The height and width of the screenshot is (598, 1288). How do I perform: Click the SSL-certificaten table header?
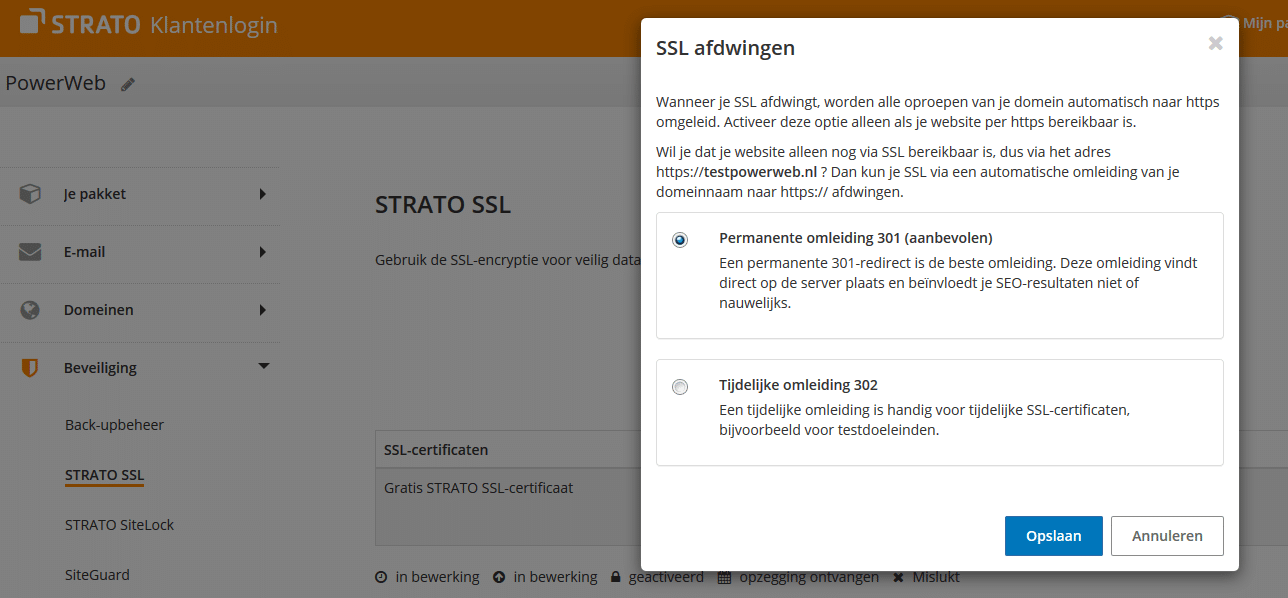436,450
